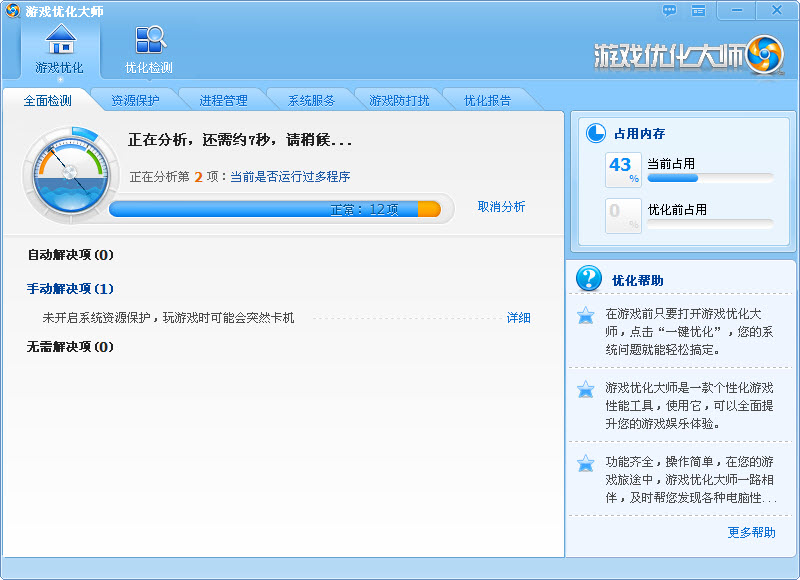Click the analysis progress bar

275,209
